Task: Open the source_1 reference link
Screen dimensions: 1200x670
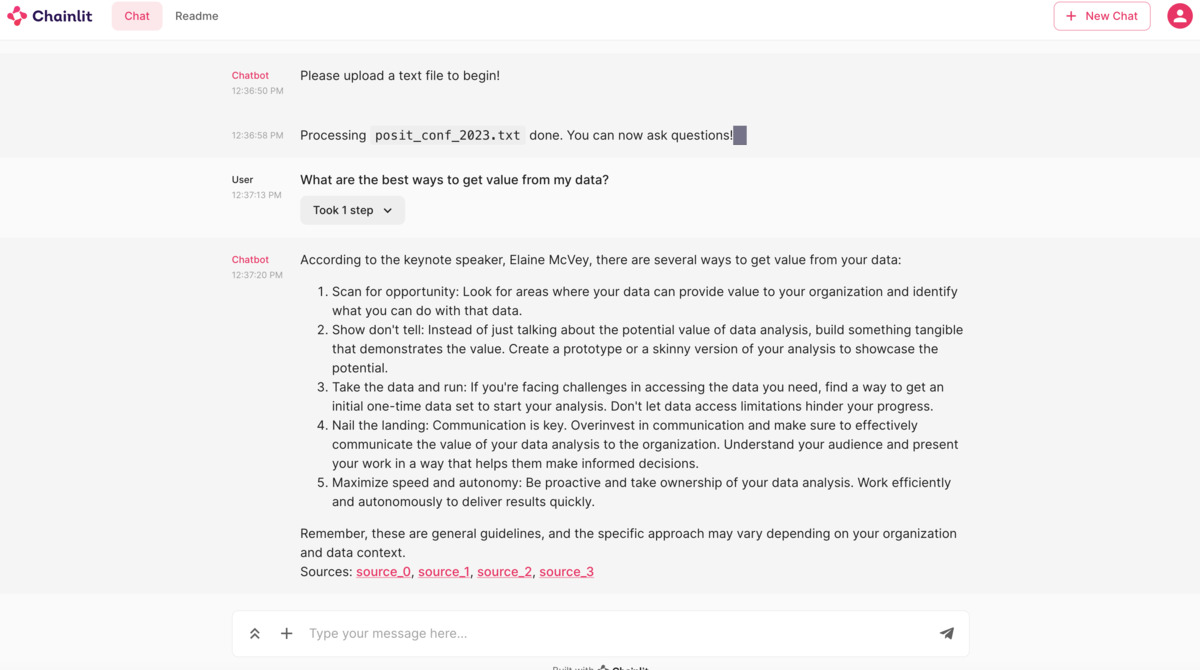Action: [444, 571]
